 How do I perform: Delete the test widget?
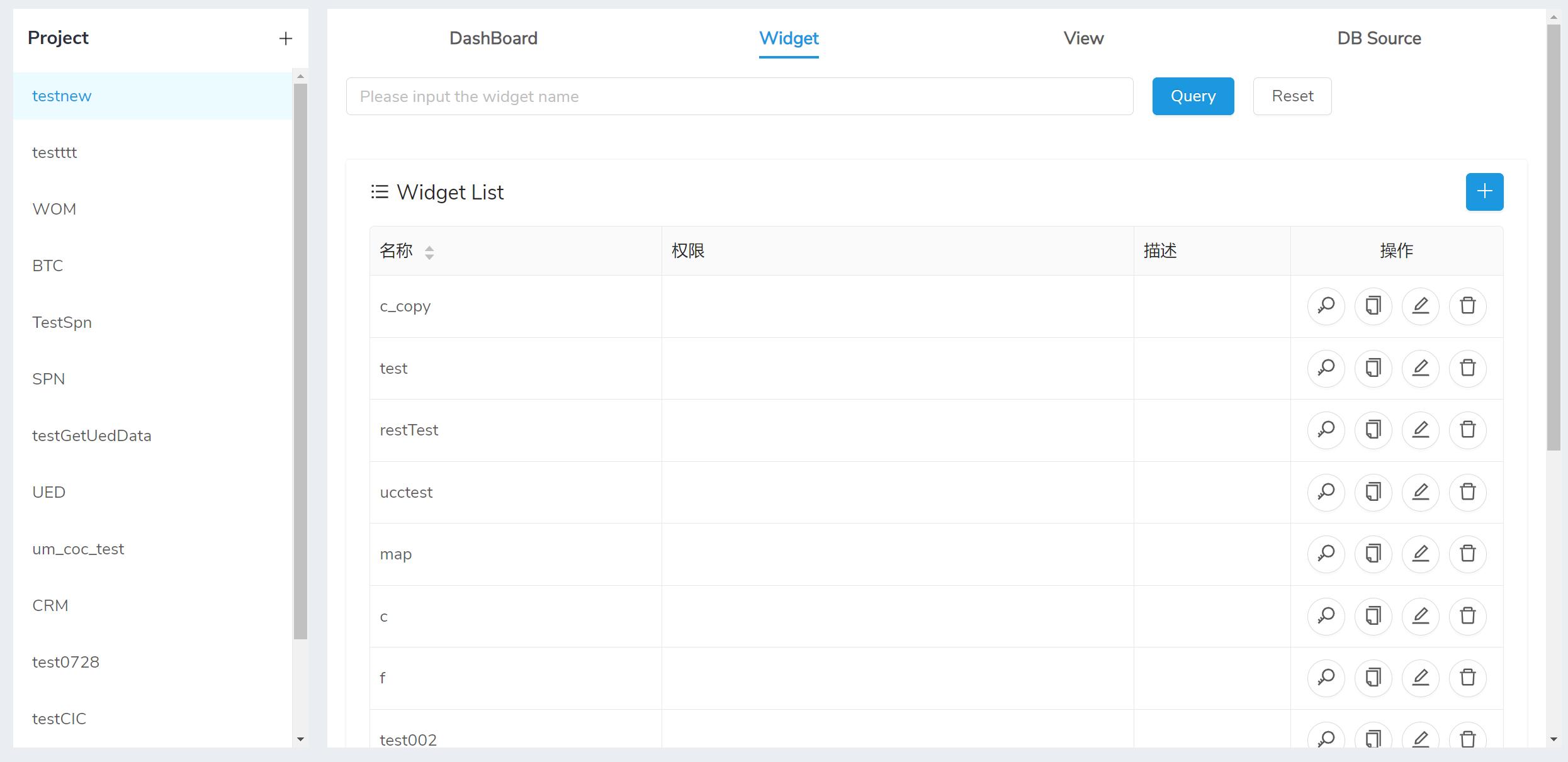1467,368
